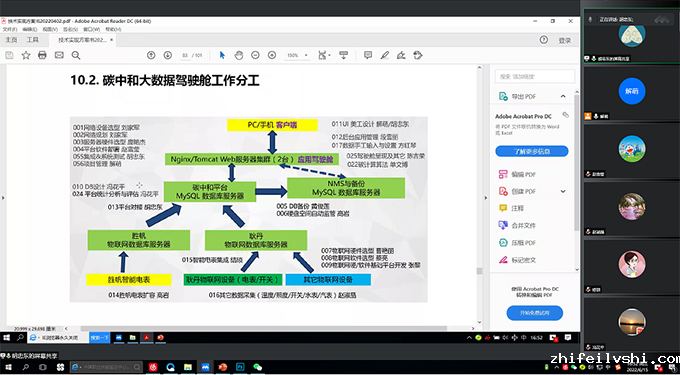
Task: Click the 开始免费试用 button
Action: pos(534,313)
